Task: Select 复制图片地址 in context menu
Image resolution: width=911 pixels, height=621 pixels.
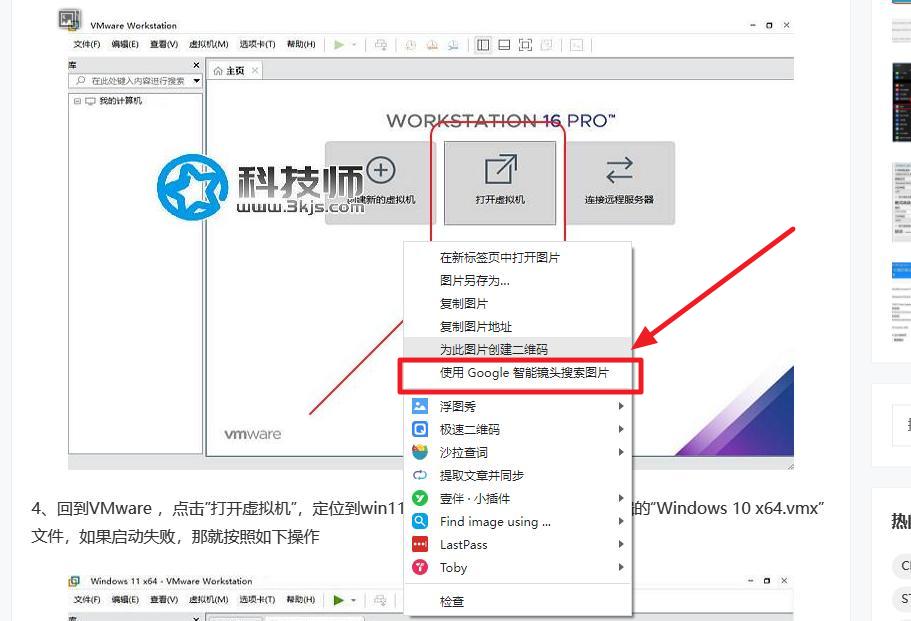Action: click(x=518, y=326)
